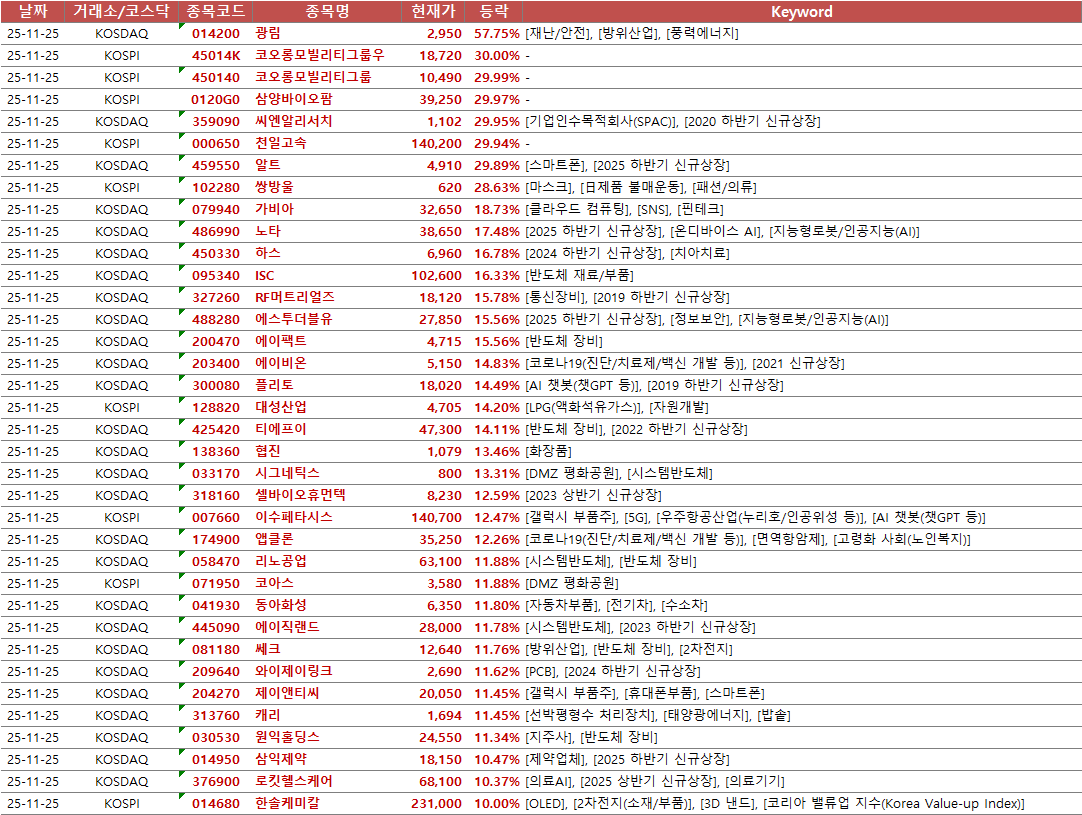Image resolution: width=1082 pixels, height=815 pixels.
Task: Select stock name 한솔케미칼
Action: tap(288, 803)
